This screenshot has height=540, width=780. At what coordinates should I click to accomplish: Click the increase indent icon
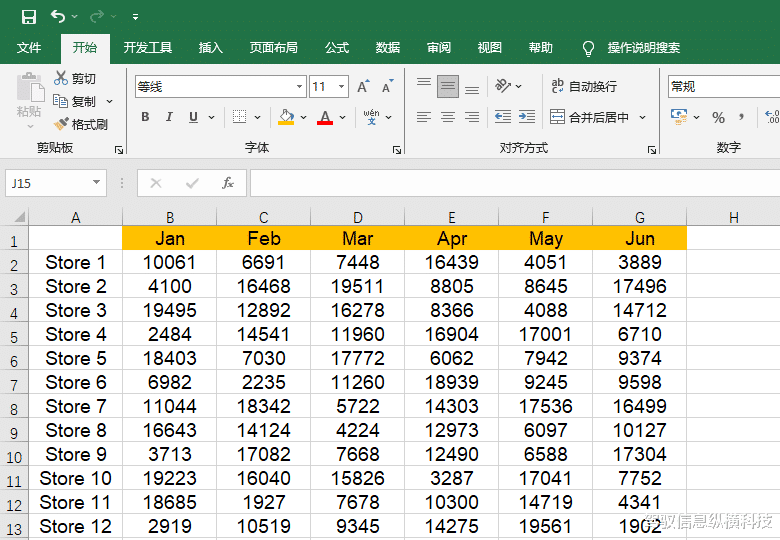[x=526, y=117]
